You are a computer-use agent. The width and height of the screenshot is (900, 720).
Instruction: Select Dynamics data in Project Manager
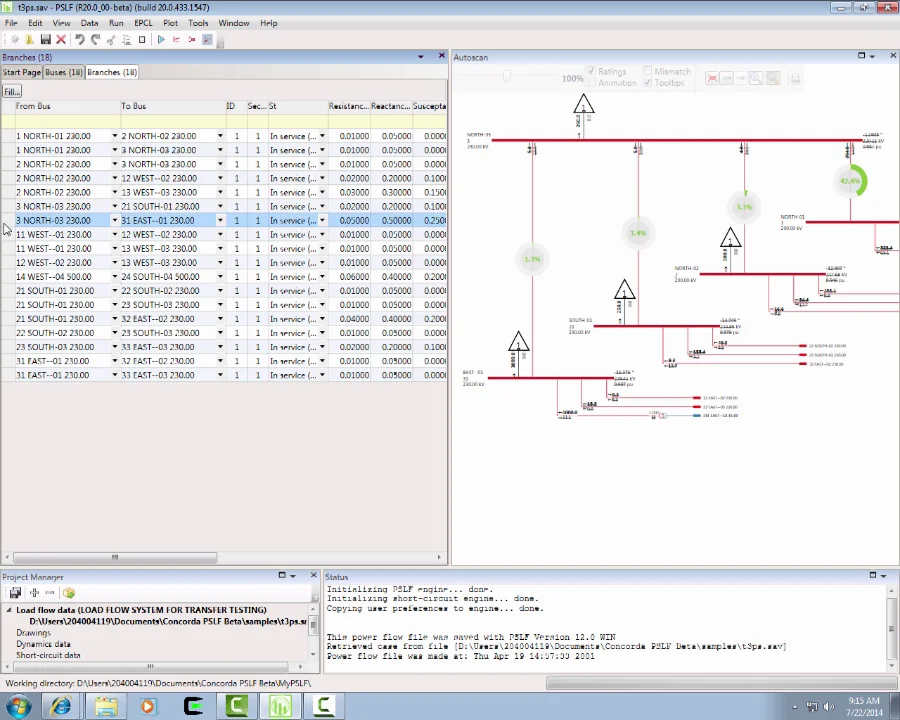(x=43, y=644)
